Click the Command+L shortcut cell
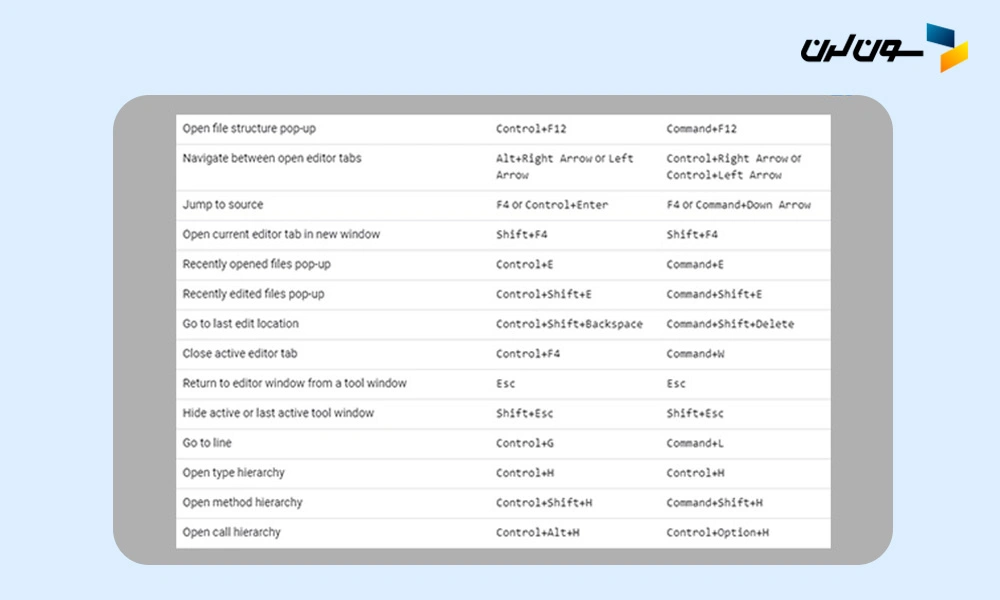This screenshot has height=600, width=1000. pos(694,443)
